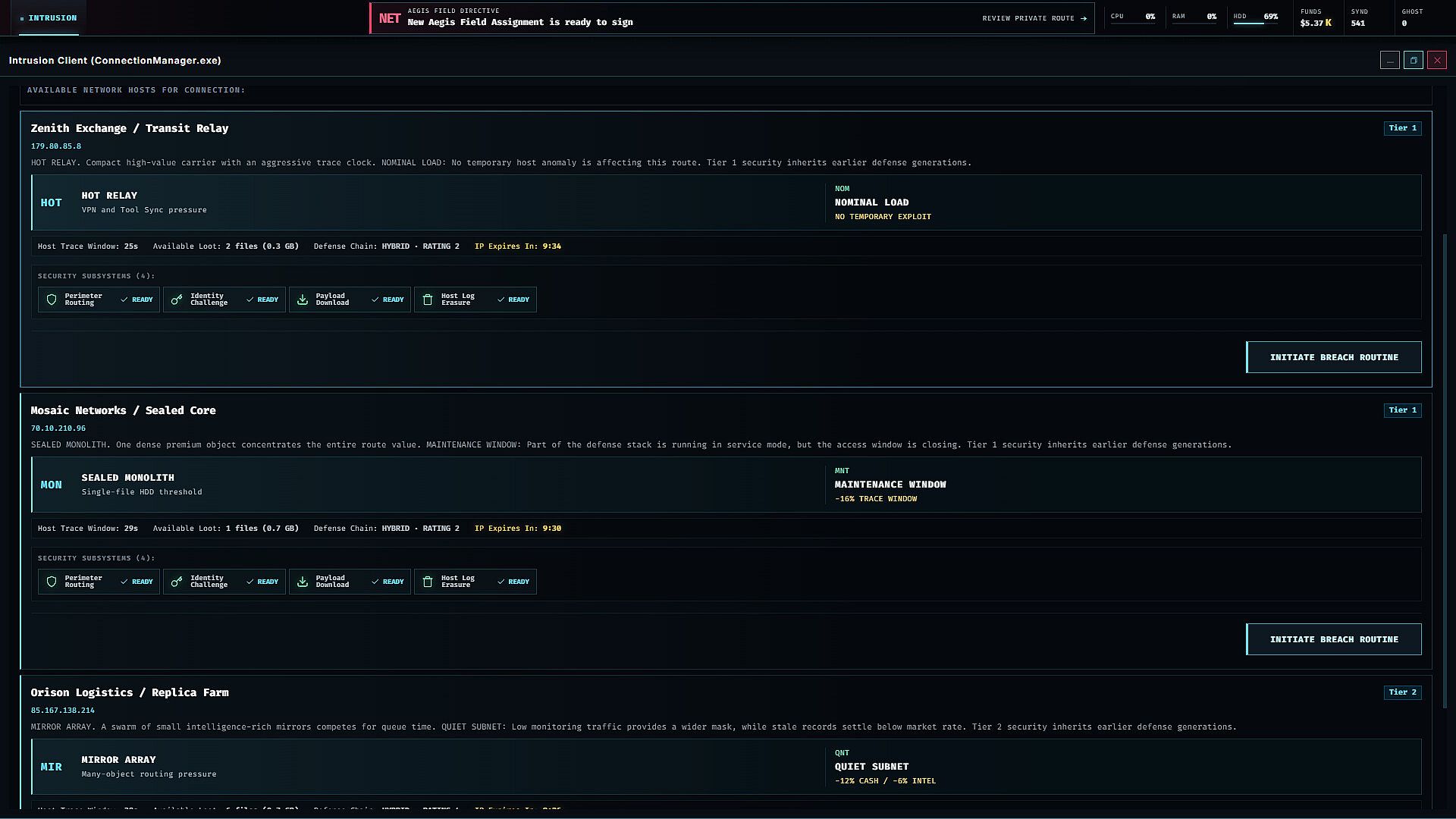This screenshot has height=819, width=1456.
Task: Click Zenith Payload Download icon
Action: click(x=303, y=300)
